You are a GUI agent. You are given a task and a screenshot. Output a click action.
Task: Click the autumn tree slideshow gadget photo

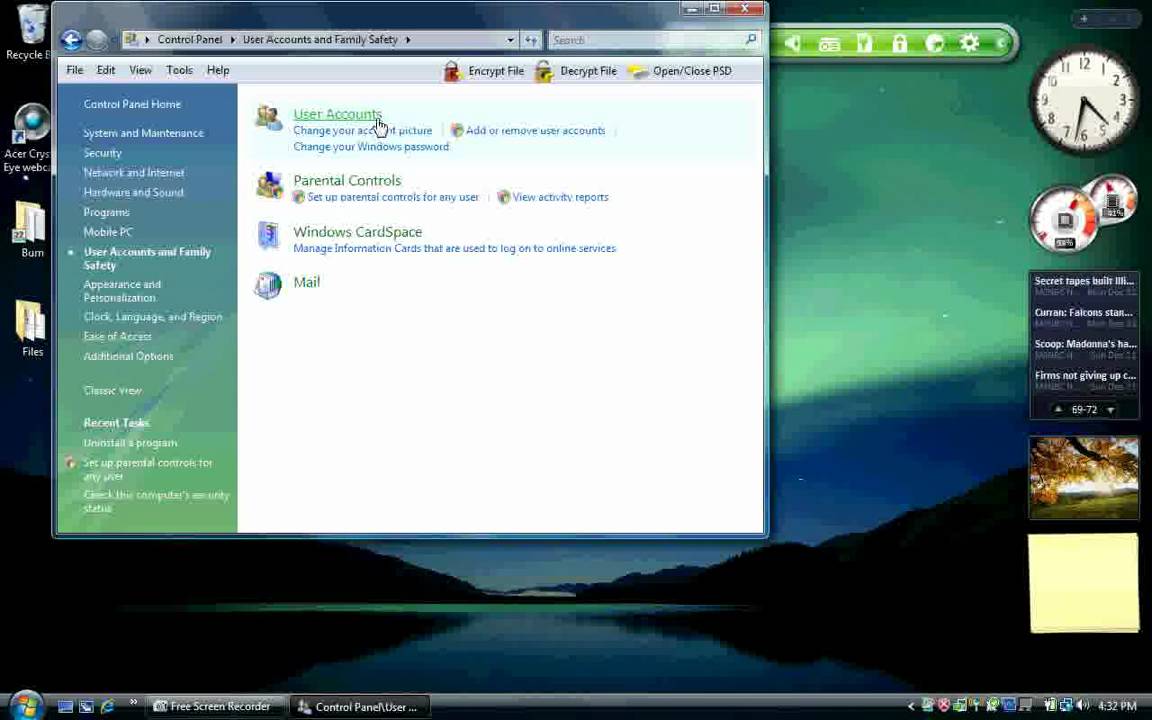(x=1084, y=477)
